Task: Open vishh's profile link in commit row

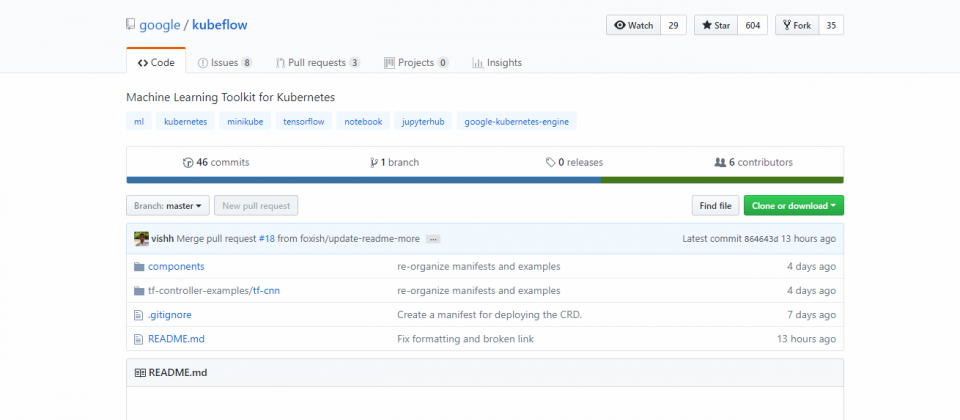Action: click(162, 239)
